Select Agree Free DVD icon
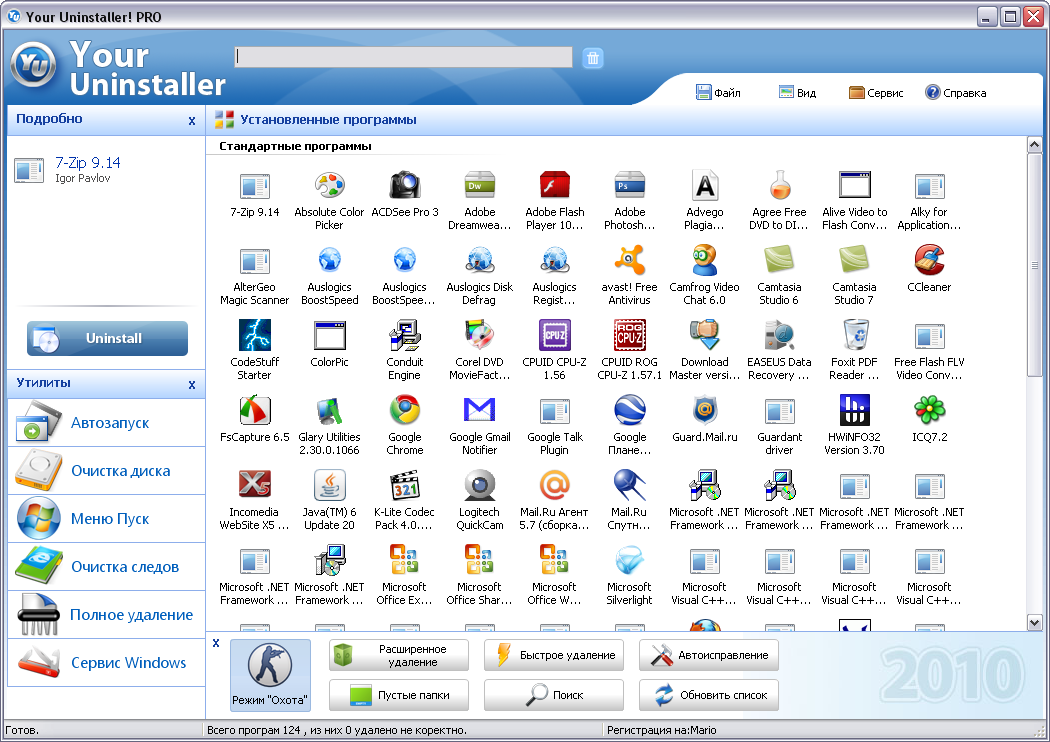This screenshot has width=1050, height=742. [779, 186]
